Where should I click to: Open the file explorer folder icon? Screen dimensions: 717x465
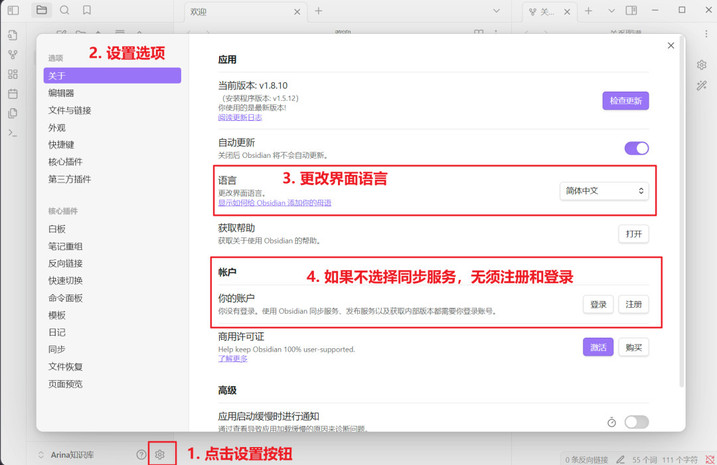coord(41,10)
